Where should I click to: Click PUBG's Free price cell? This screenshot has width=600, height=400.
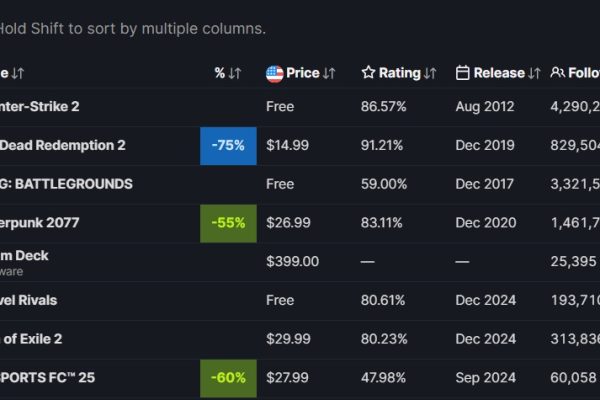(280, 184)
